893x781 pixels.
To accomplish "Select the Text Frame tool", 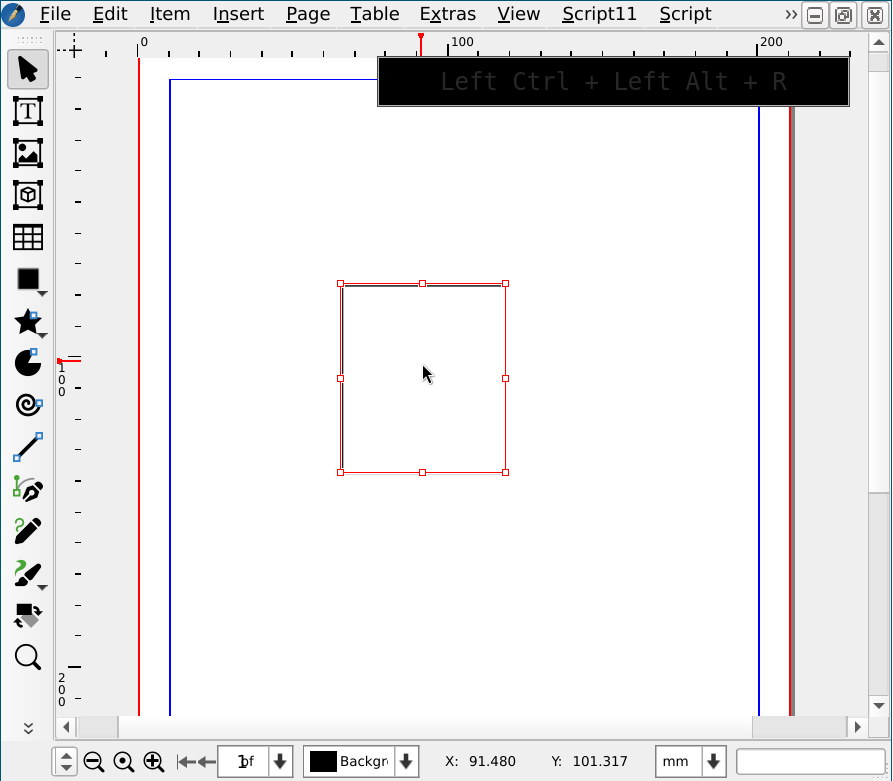I will (x=27, y=111).
